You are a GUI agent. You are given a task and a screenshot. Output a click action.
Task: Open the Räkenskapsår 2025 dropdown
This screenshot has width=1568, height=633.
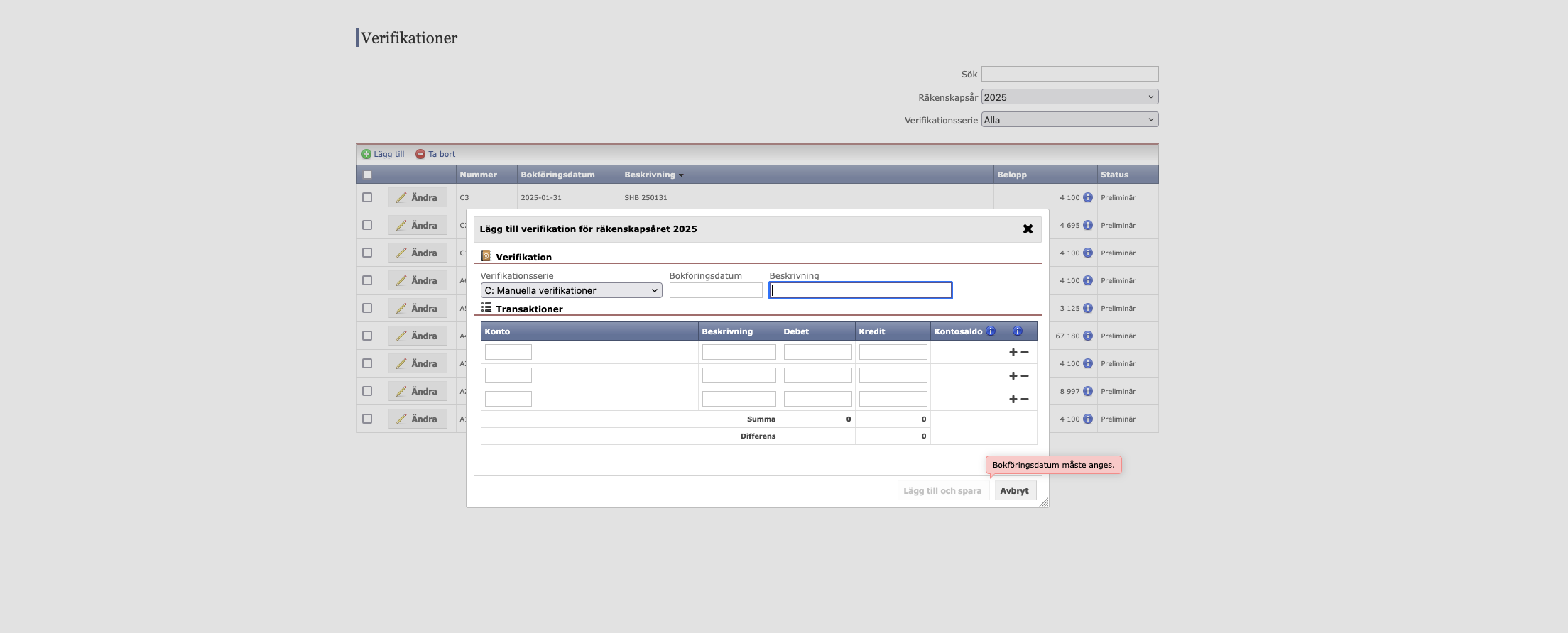pyautogui.click(x=1069, y=97)
